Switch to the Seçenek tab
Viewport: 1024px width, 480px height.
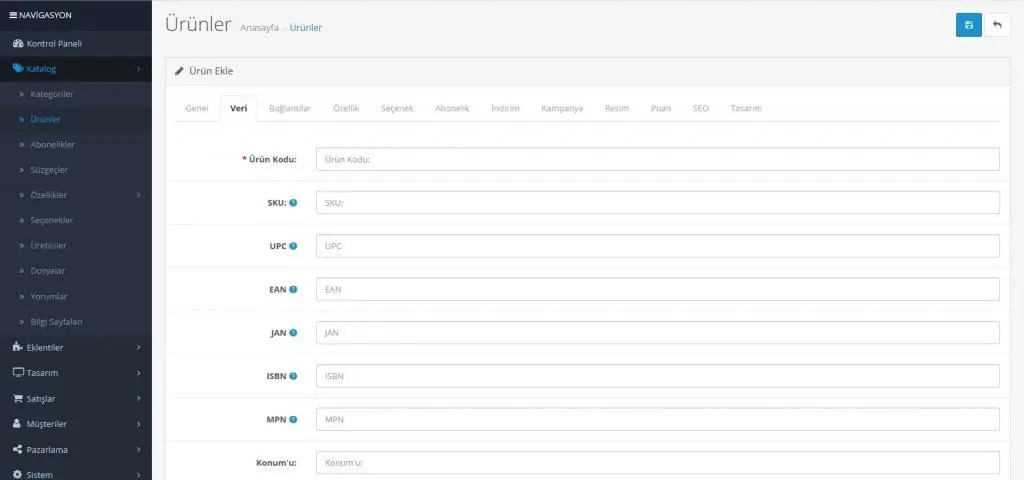397,108
